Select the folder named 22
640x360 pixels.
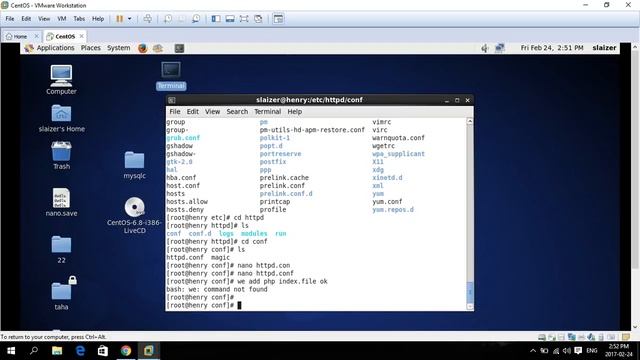point(61,249)
